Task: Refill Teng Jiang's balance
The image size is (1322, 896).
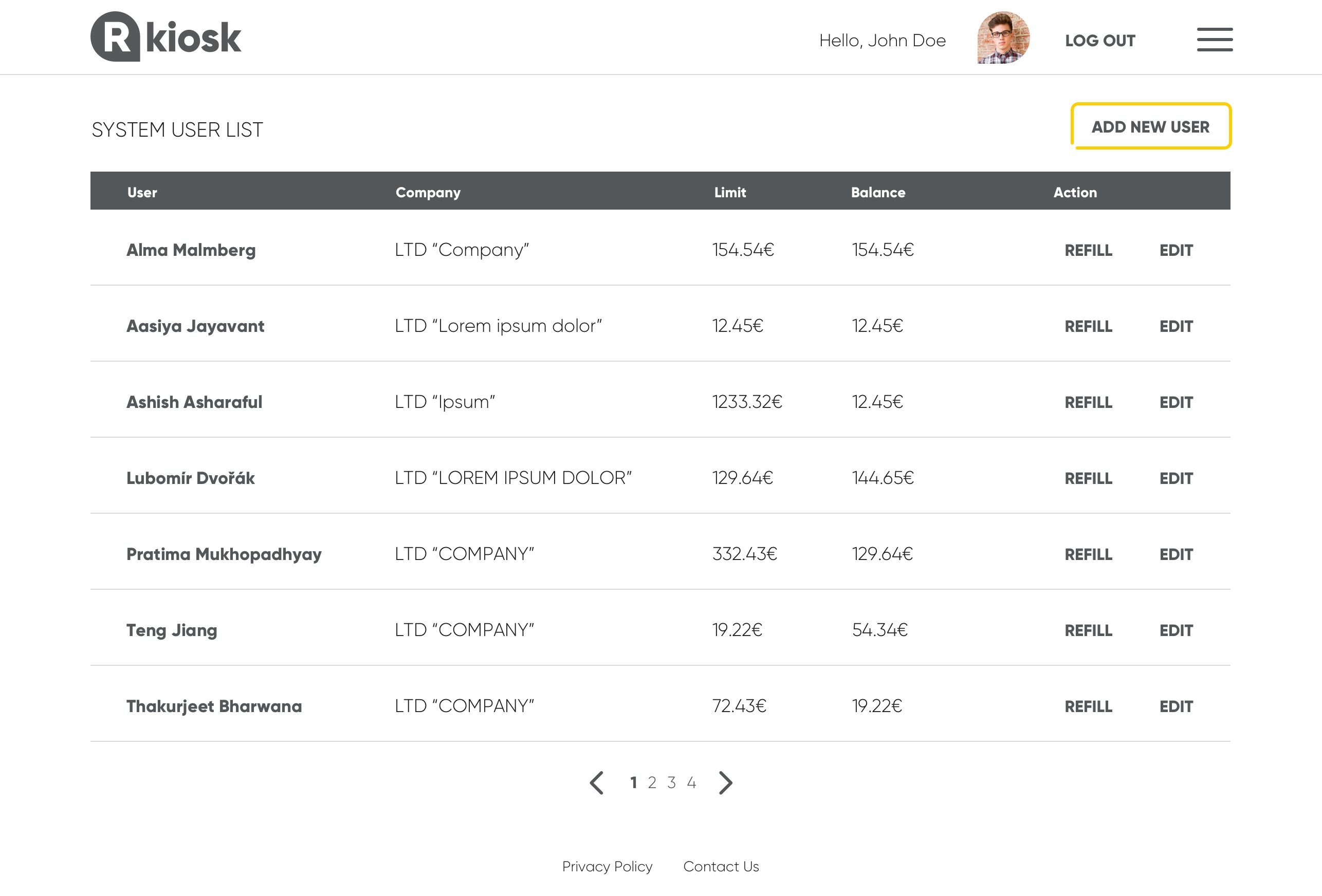Action: point(1088,630)
